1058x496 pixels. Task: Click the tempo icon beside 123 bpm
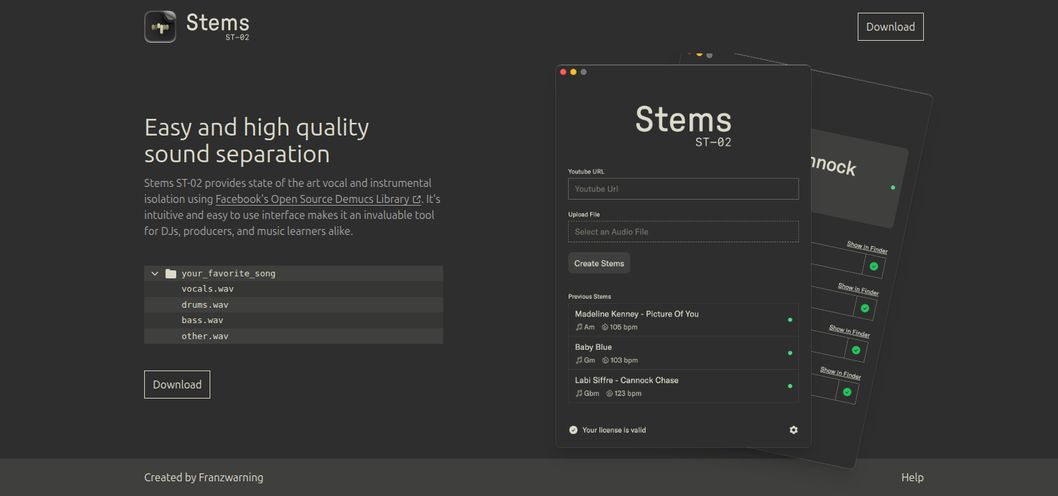click(610, 393)
